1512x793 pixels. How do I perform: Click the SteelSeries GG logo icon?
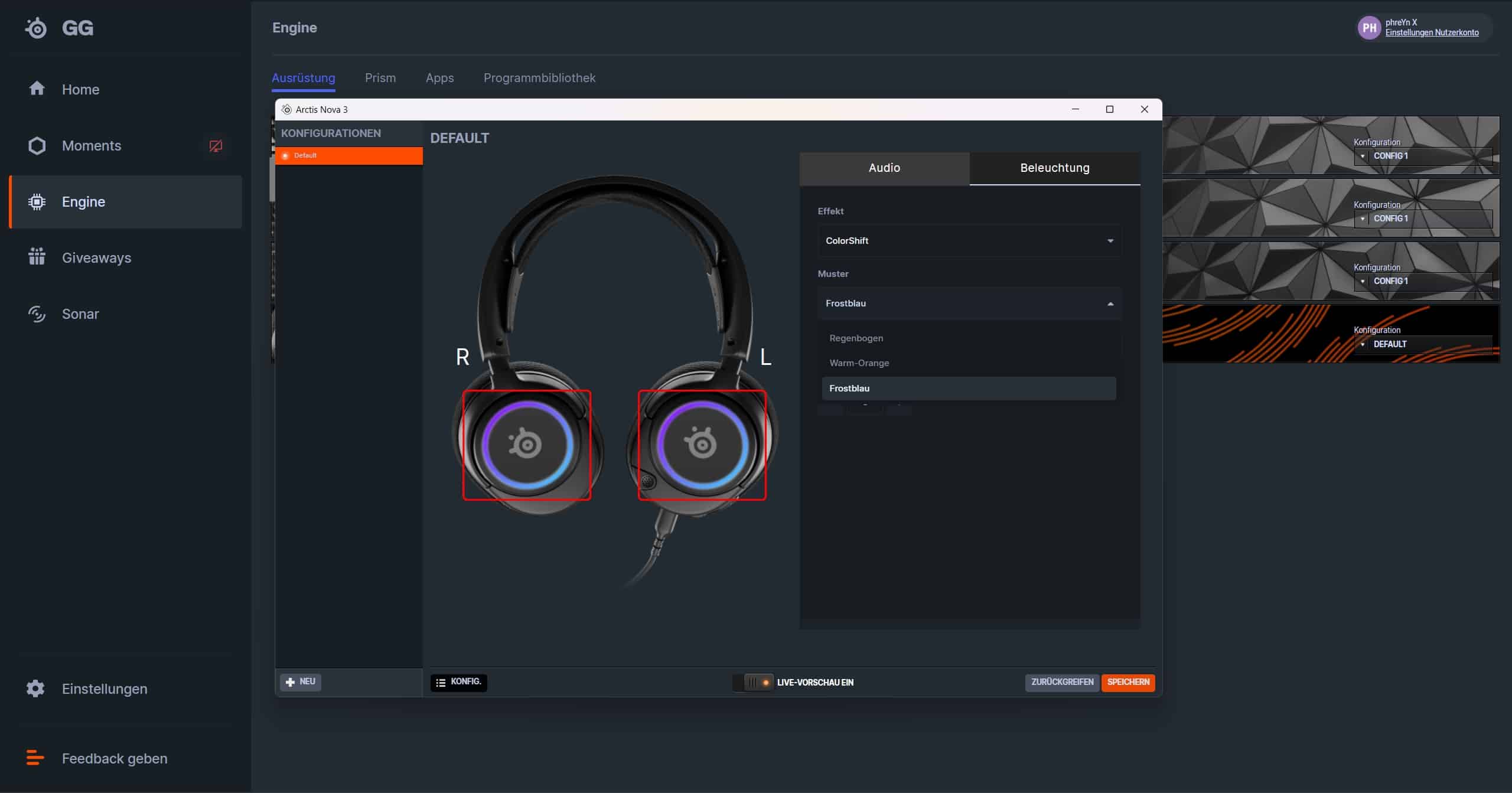tap(37, 28)
